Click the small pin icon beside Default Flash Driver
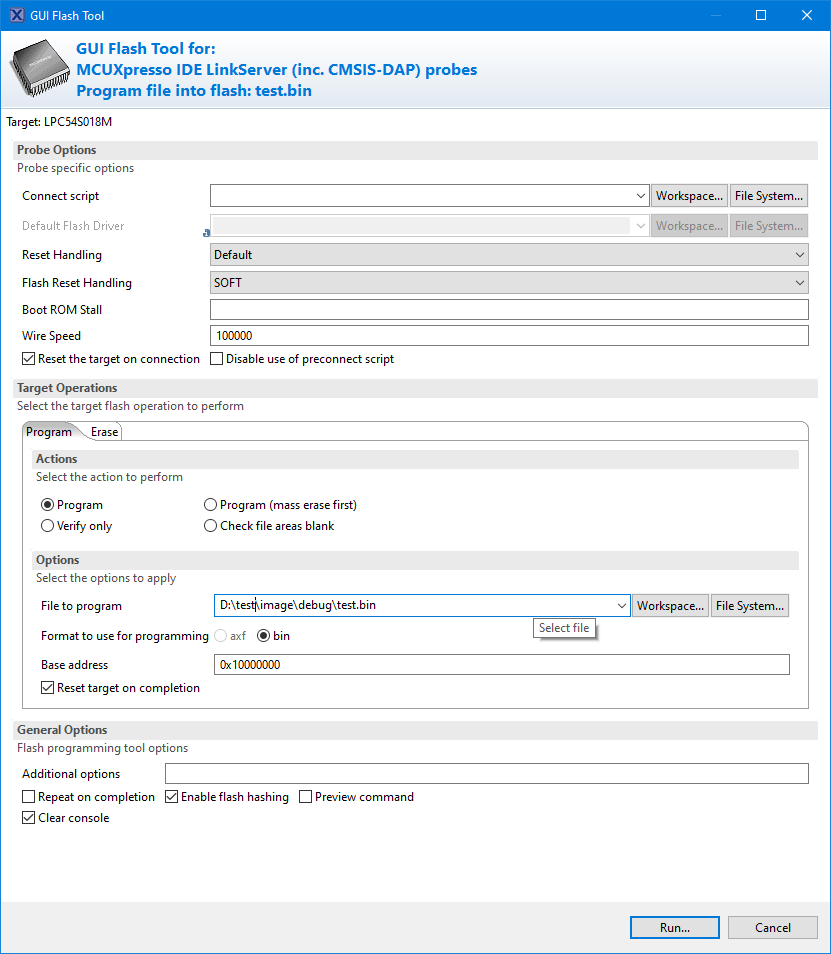The width and height of the screenshot is (831, 954). point(206,232)
